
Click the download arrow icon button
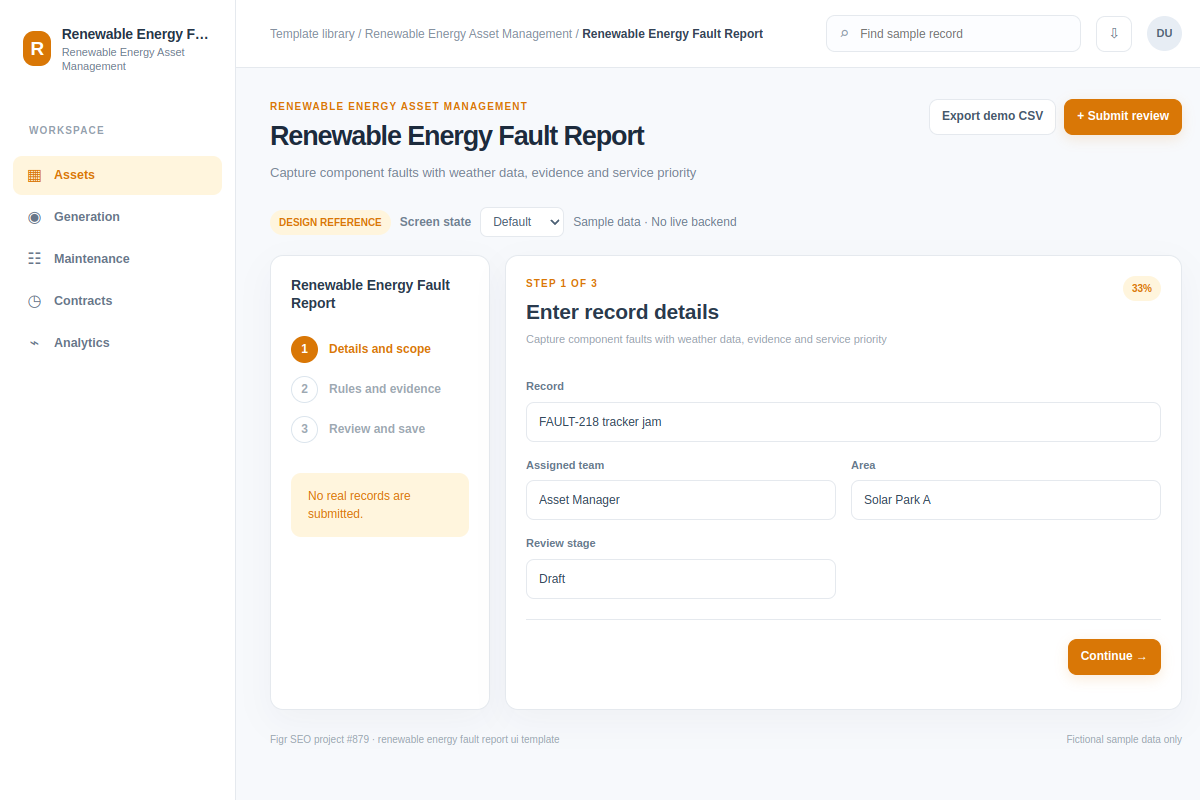click(1114, 33)
